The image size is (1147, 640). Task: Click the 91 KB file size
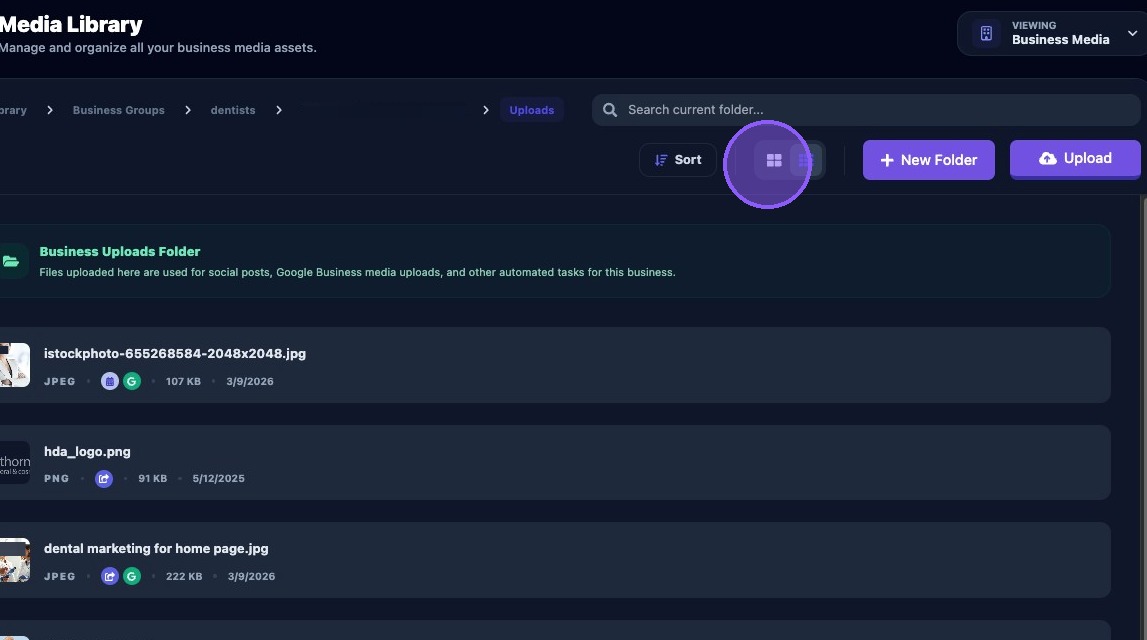tap(153, 478)
